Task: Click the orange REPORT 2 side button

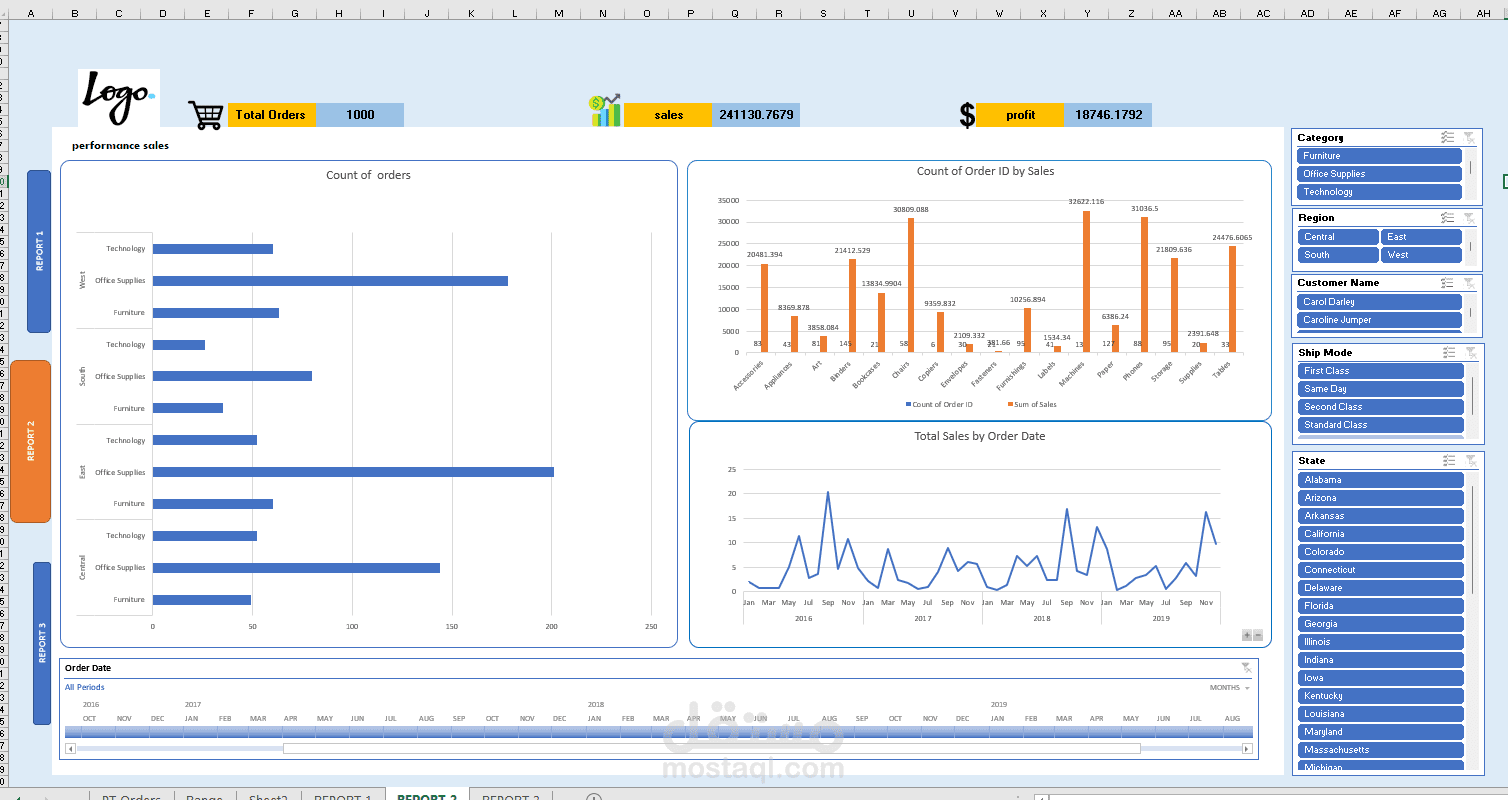Action: pyautogui.click(x=30, y=441)
